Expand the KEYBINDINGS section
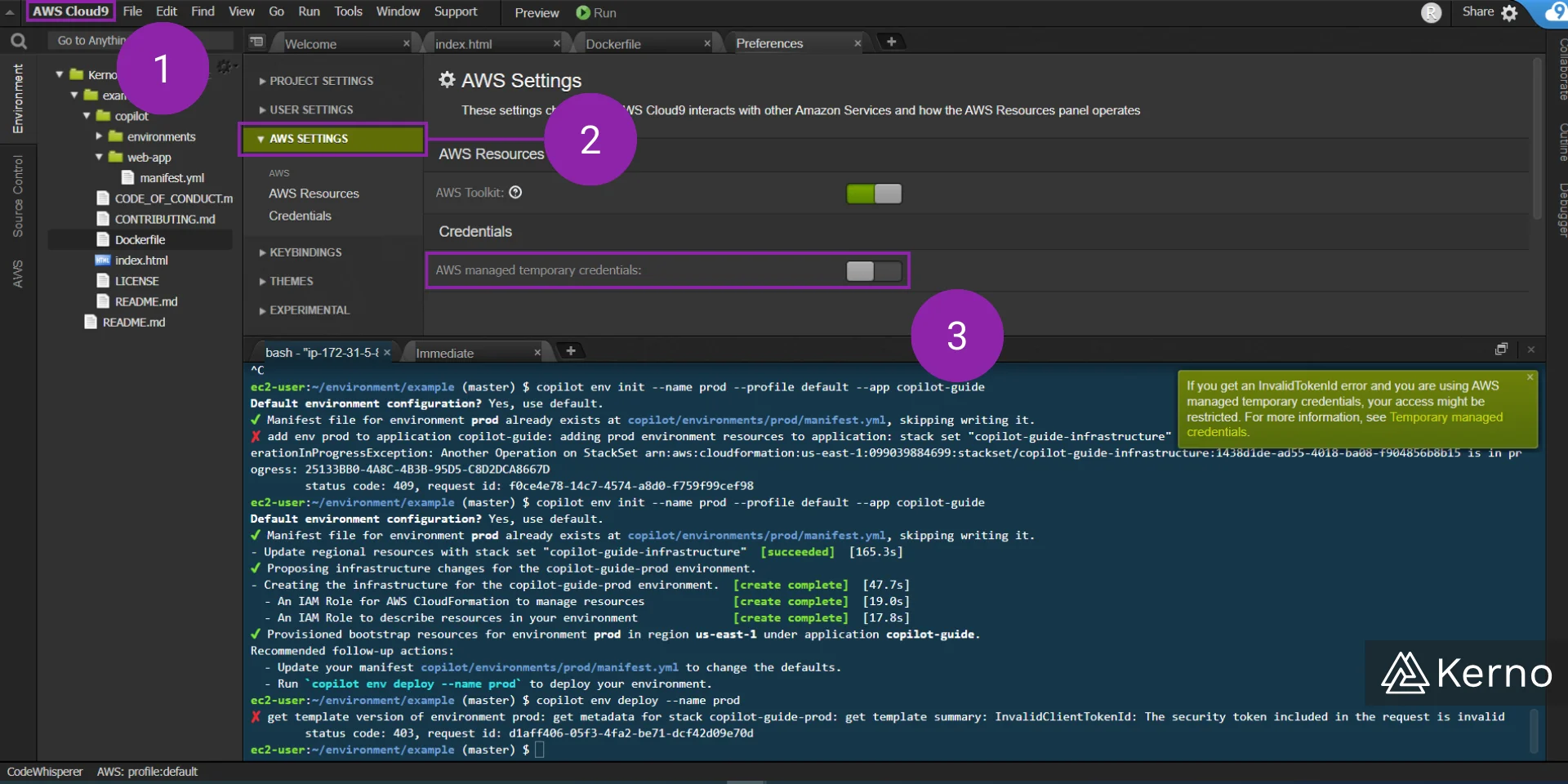 pyautogui.click(x=305, y=252)
